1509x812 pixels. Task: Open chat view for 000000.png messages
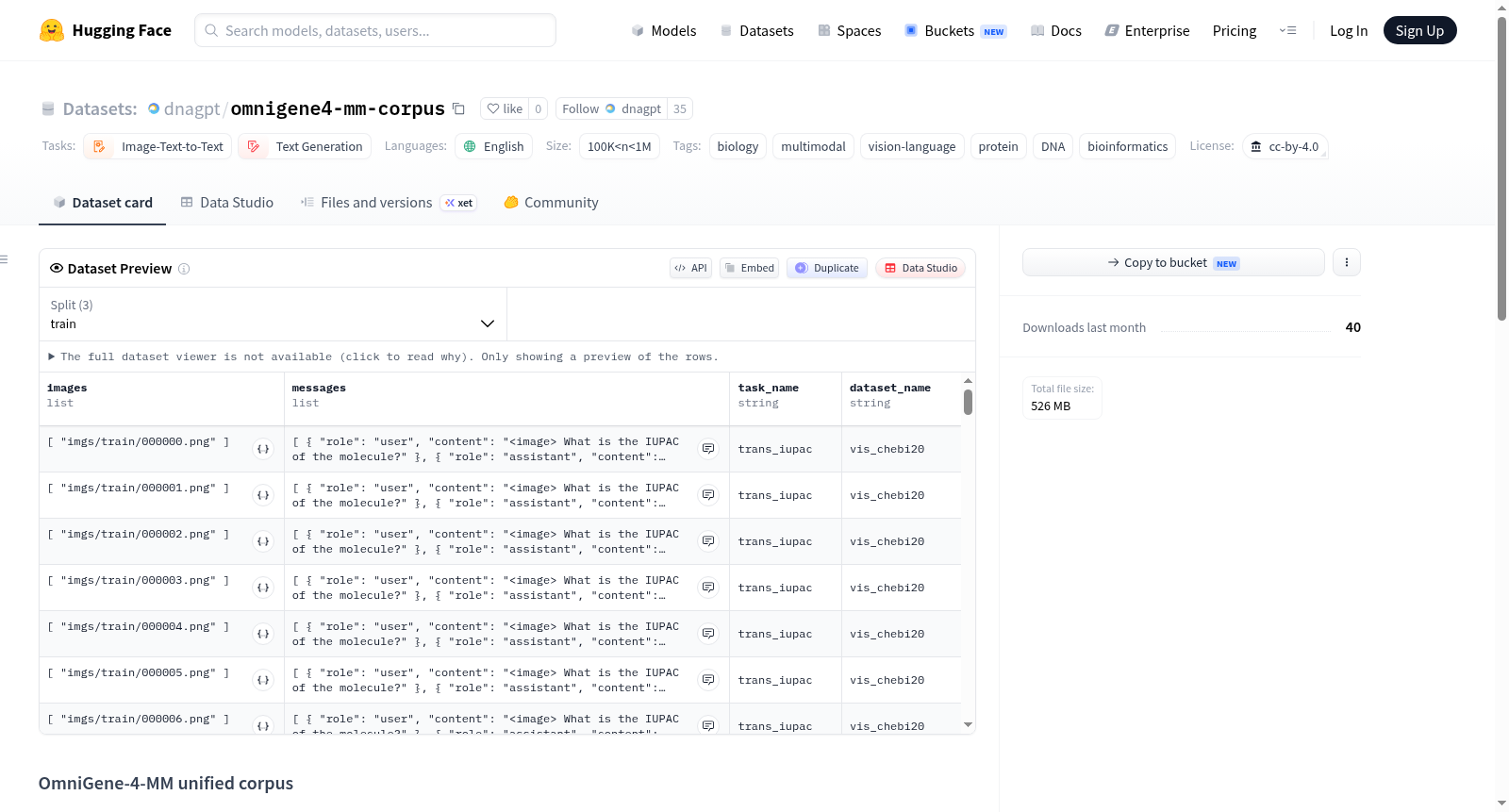pyautogui.click(x=708, y=449)
